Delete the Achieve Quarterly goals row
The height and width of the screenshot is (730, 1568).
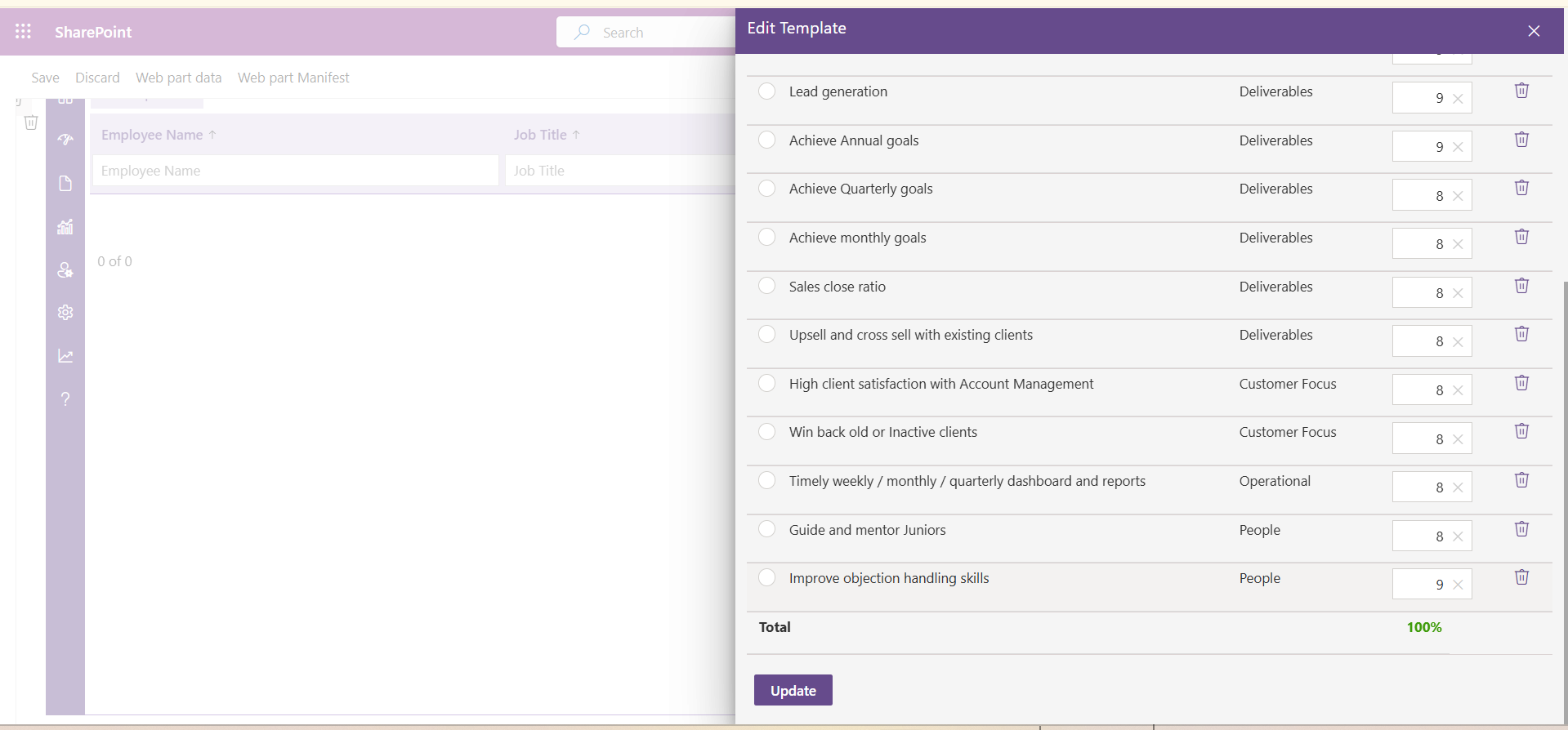tap(1521, 188)
